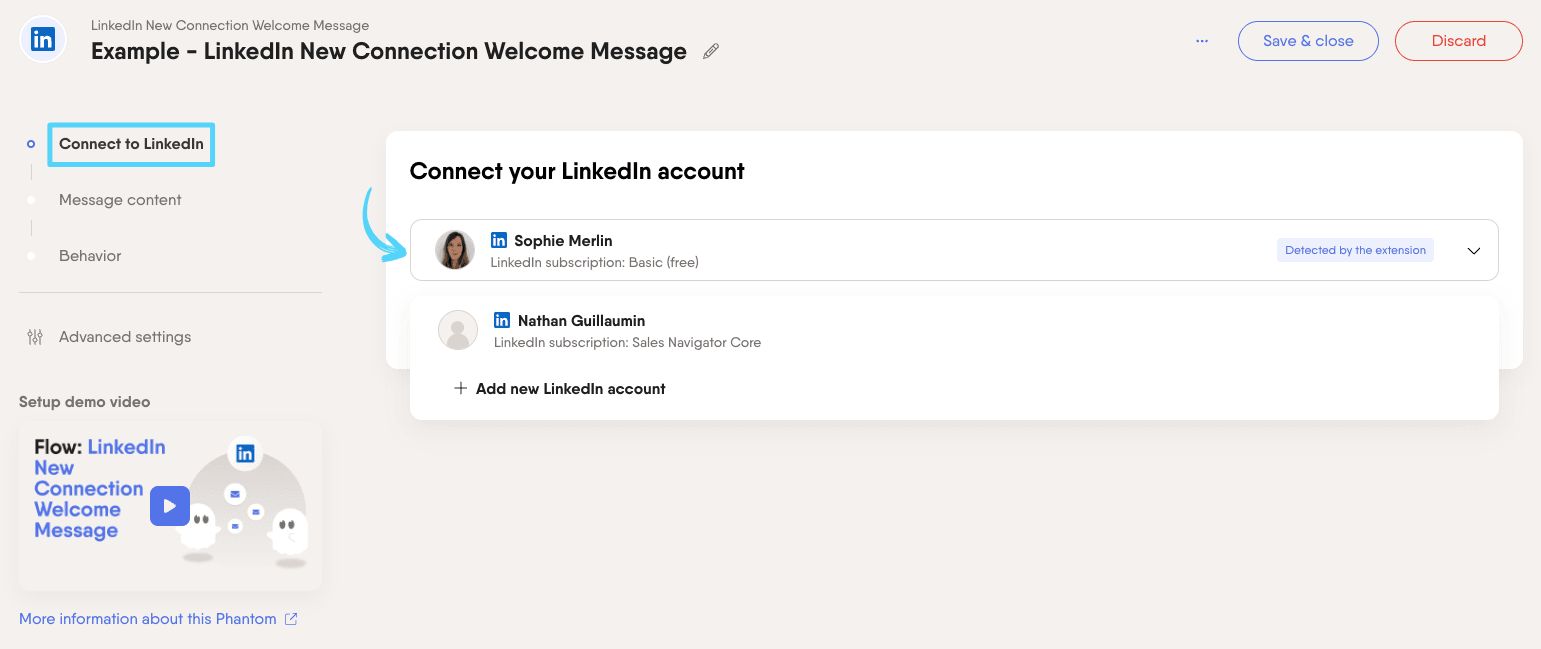This screenshot has height=649, width=1541.
Task: Play the setup demo video
Action: point(170,506)
